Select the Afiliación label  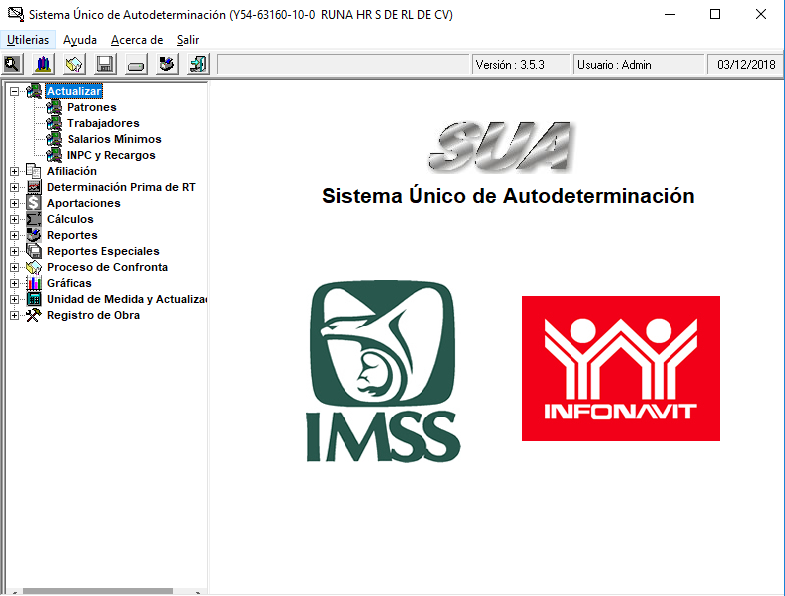72,171
